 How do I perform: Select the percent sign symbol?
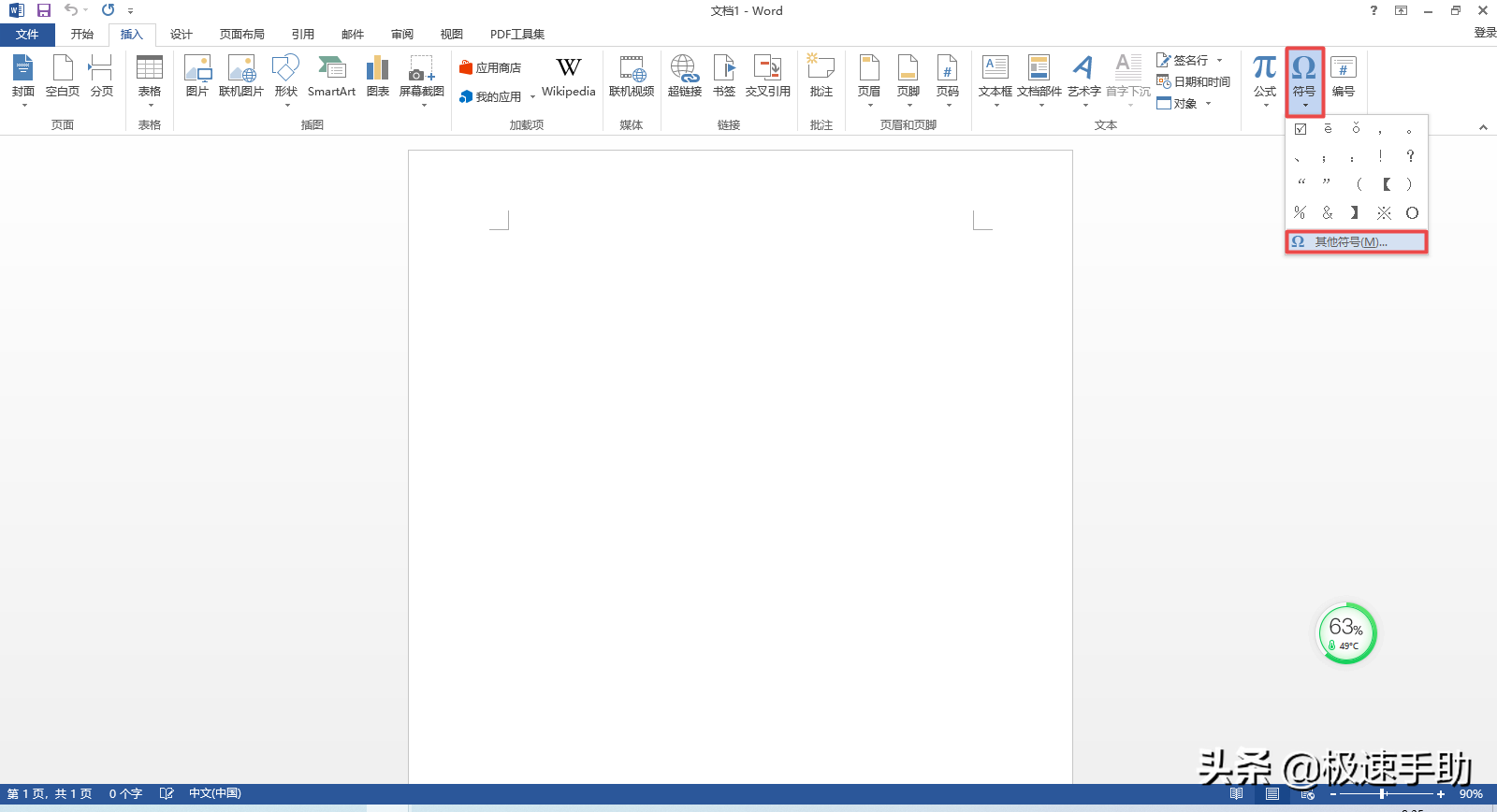pos(1300,213)
